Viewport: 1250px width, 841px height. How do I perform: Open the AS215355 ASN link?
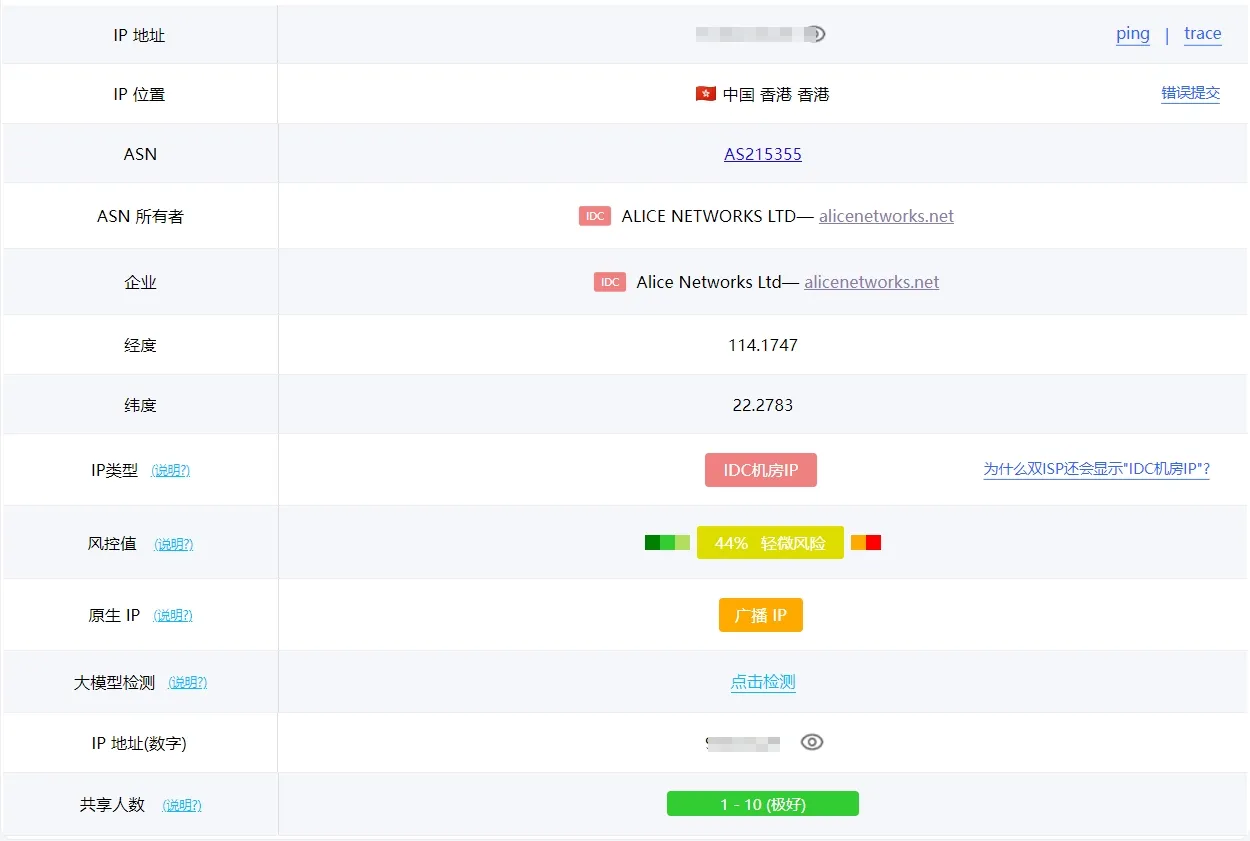(x=762, y=154)
